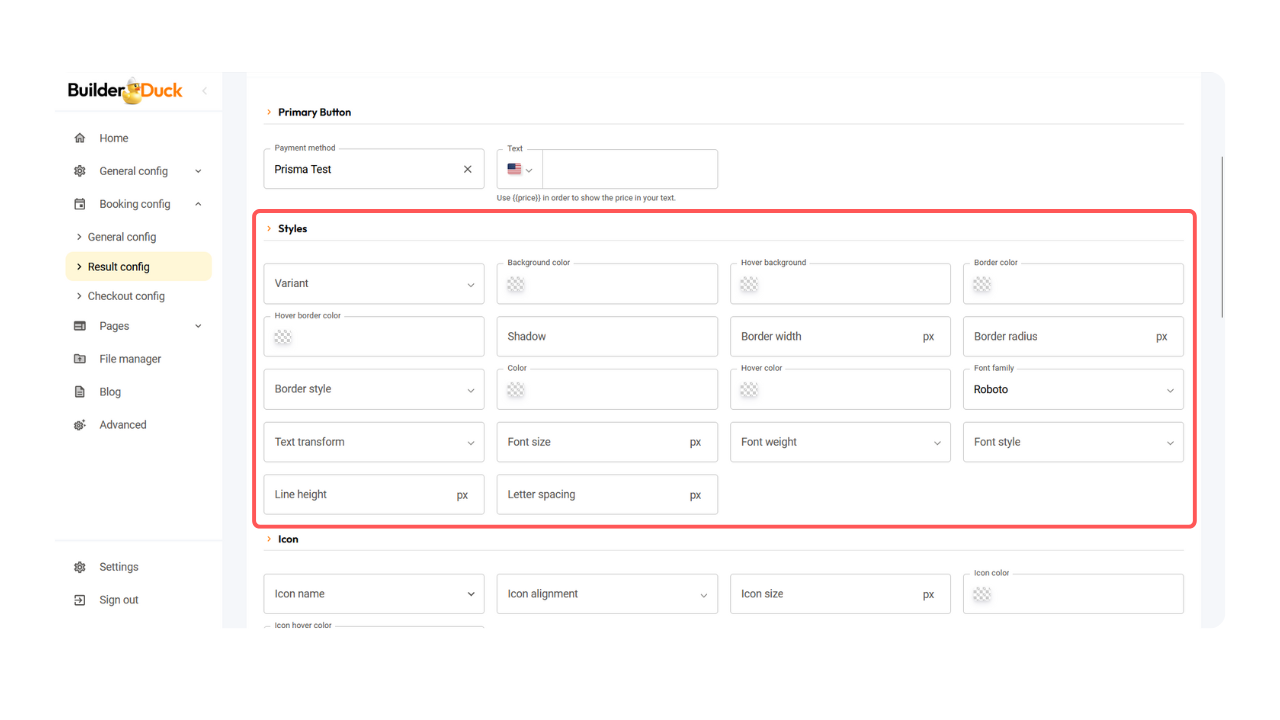The image size is (1280, 720).
Task: Click the Blog document icon
Action: 80,392
